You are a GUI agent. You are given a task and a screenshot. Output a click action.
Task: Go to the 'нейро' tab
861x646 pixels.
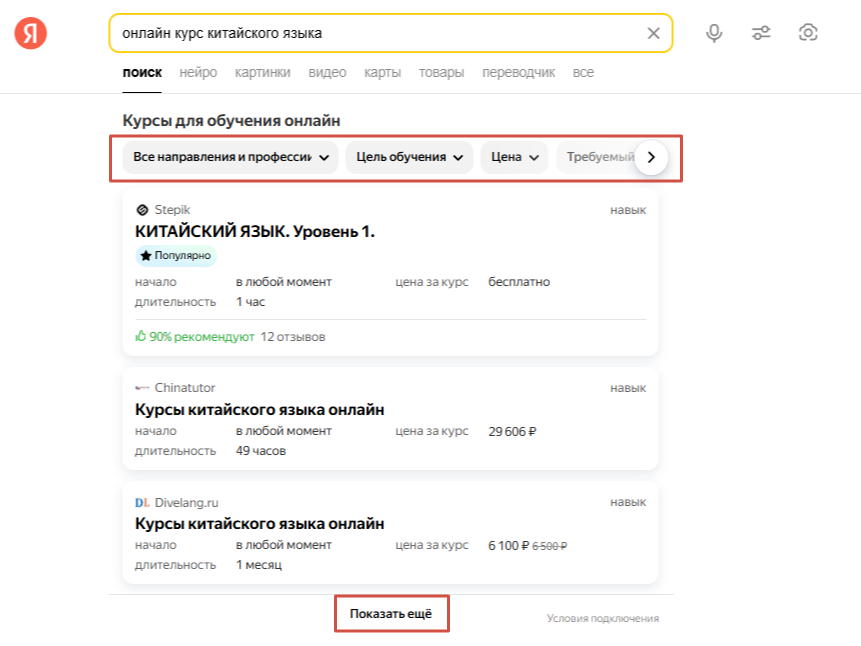[x=198, y=73]
